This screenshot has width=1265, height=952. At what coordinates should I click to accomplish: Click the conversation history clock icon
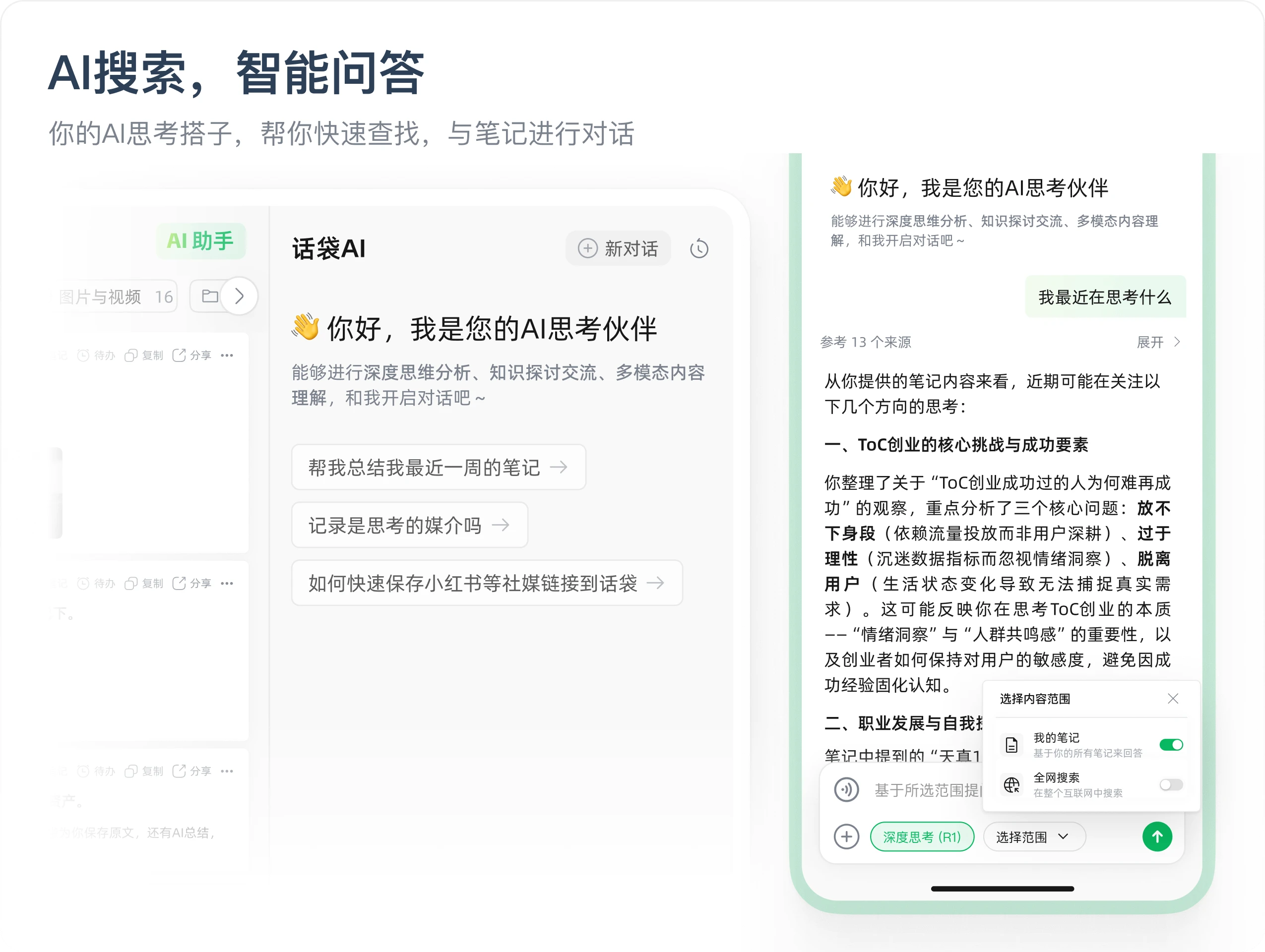[699, 248]
